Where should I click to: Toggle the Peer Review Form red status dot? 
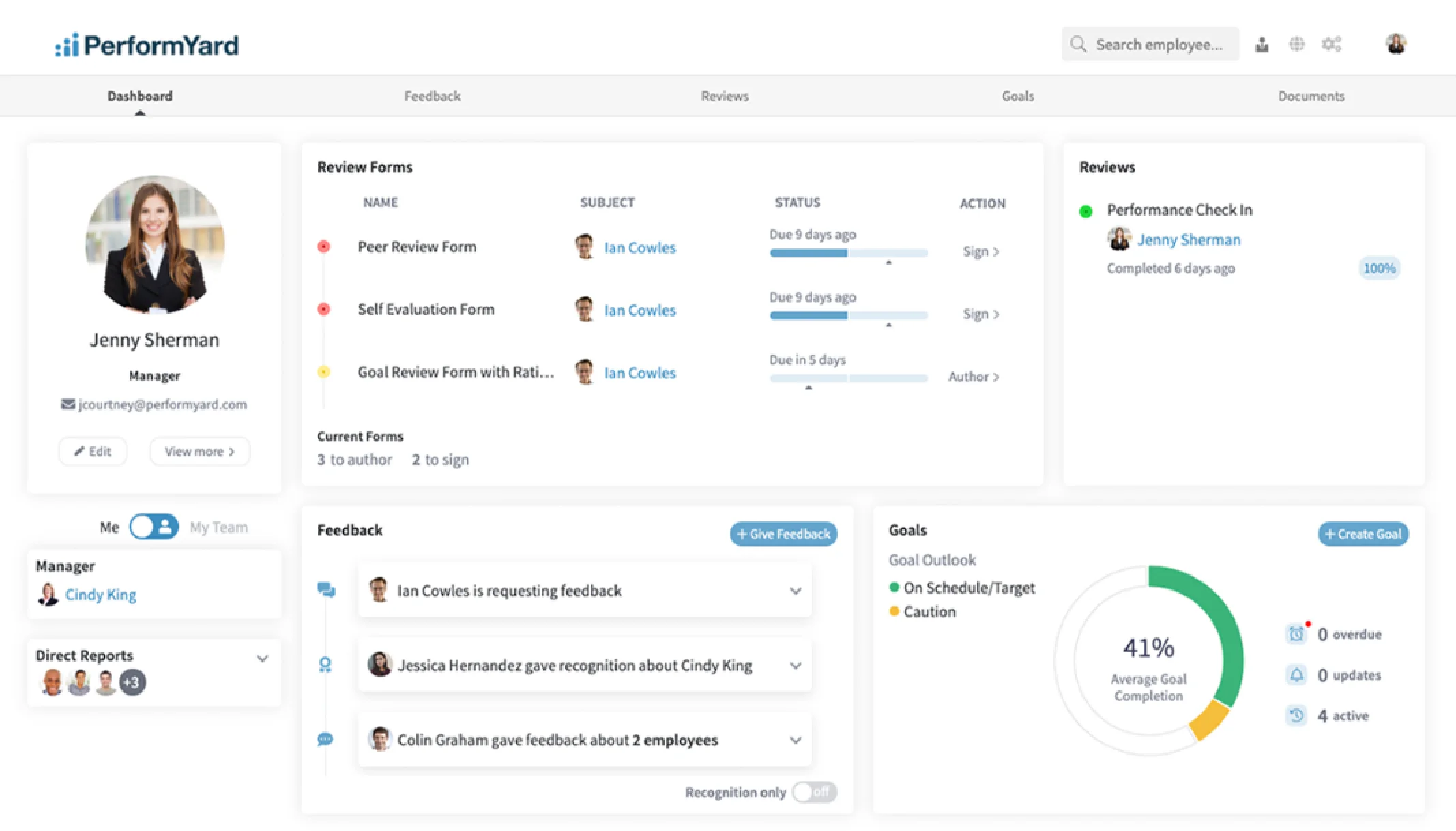[324, 247]
